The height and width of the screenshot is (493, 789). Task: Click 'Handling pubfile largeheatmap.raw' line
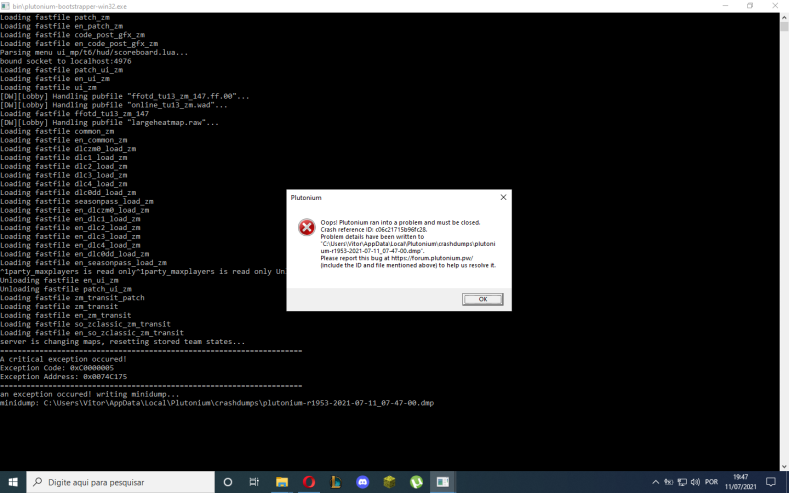pyautogui.click(x=109, y=122)
